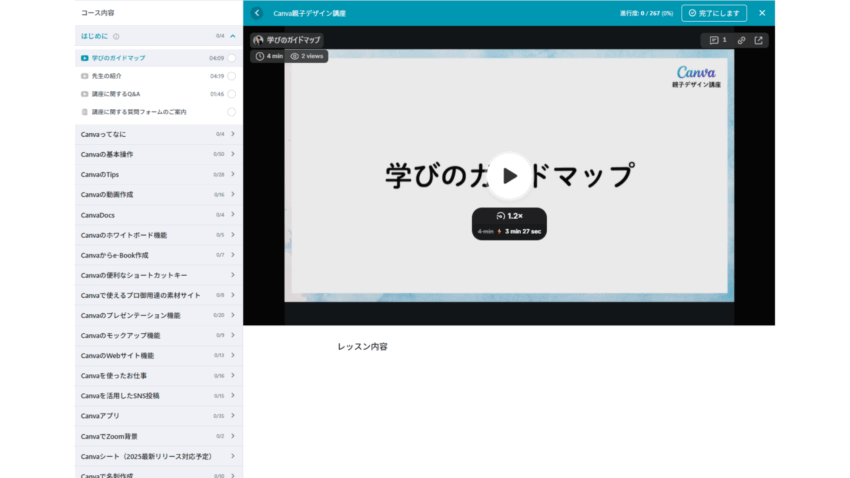Click the 2 views eye badge
Screen dimensions: 850x478
click(307, 56)
